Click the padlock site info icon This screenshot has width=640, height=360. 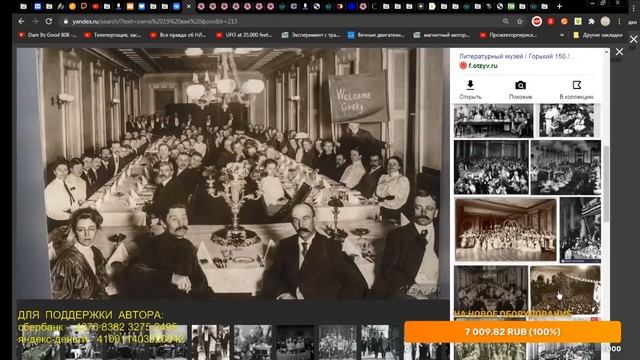65,21
